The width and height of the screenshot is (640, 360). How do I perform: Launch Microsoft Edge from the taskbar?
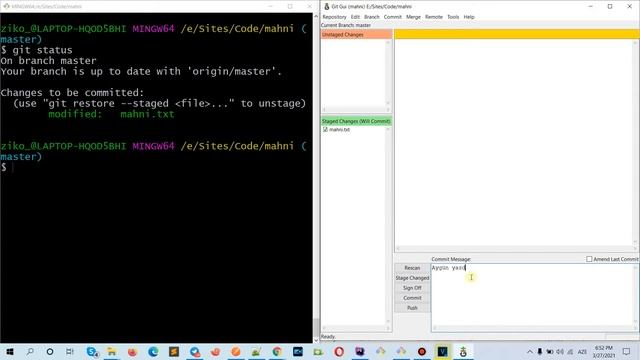point(153,351)
